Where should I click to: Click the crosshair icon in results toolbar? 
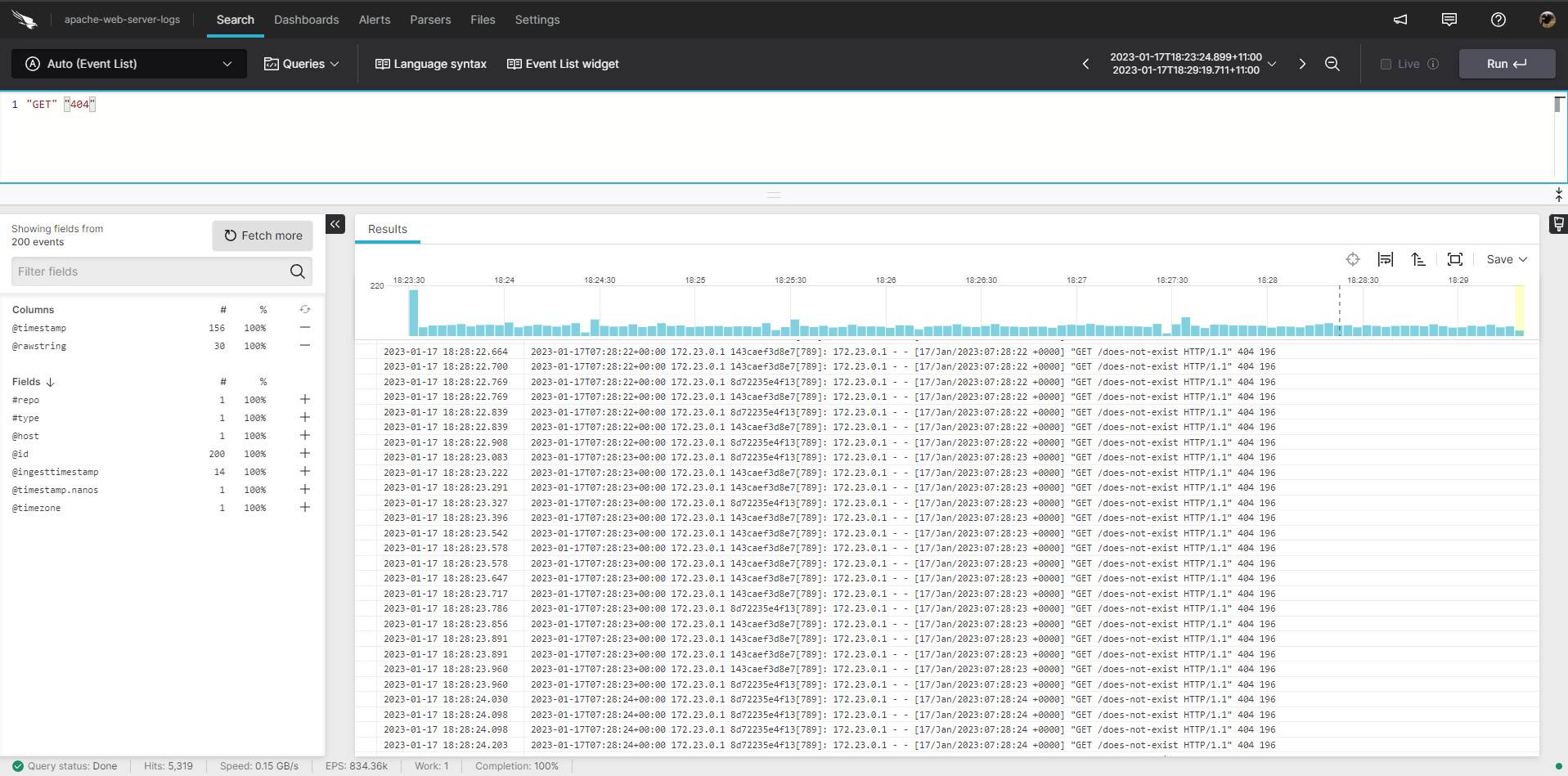[x=1352, y=259]
